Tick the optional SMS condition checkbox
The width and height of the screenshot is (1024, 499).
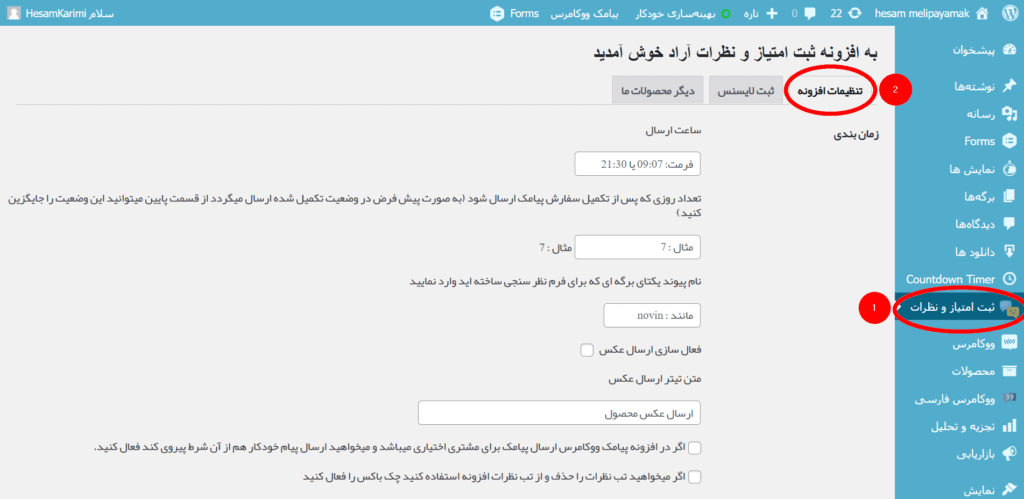(695, 447)
